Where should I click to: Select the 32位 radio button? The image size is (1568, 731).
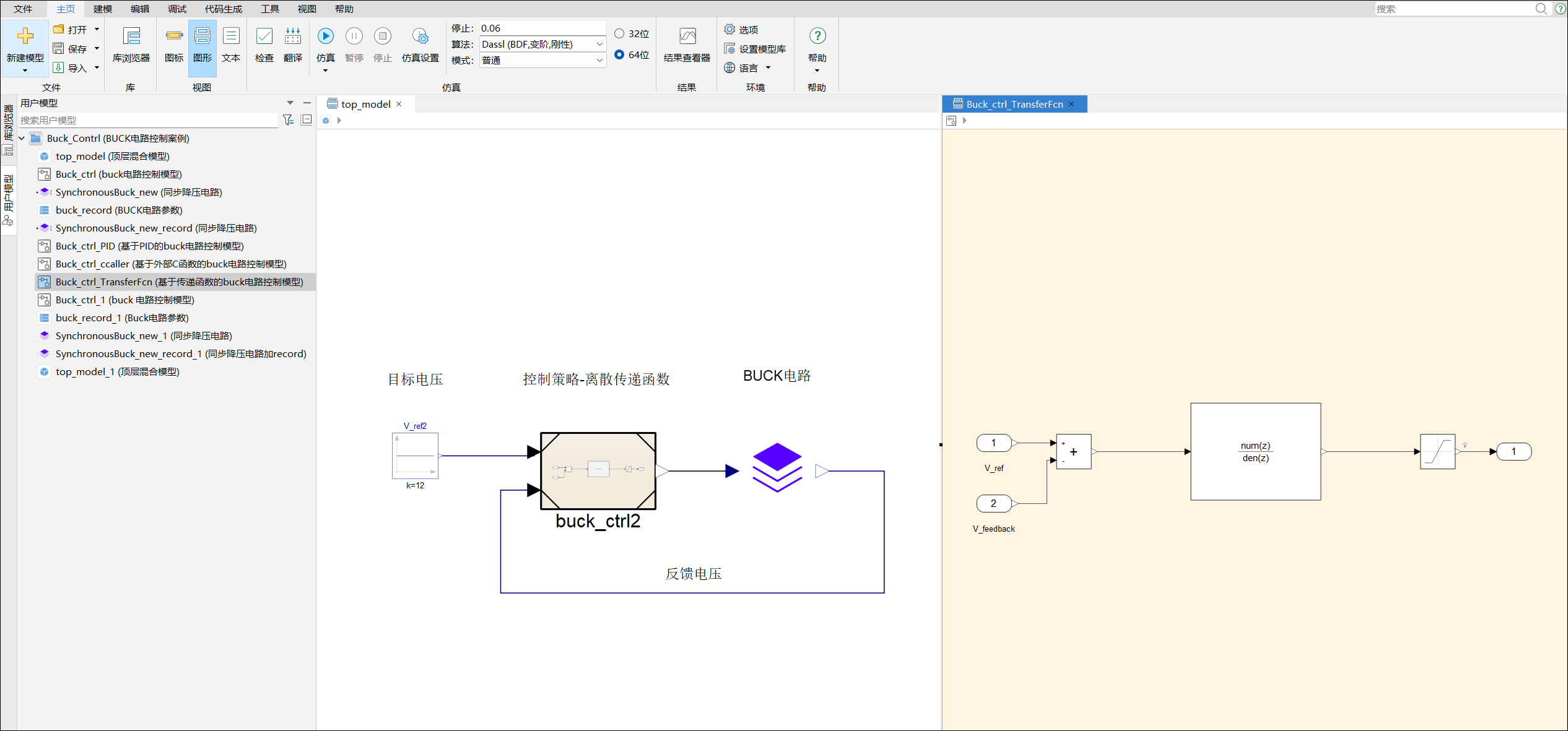(x=619, y=33)
